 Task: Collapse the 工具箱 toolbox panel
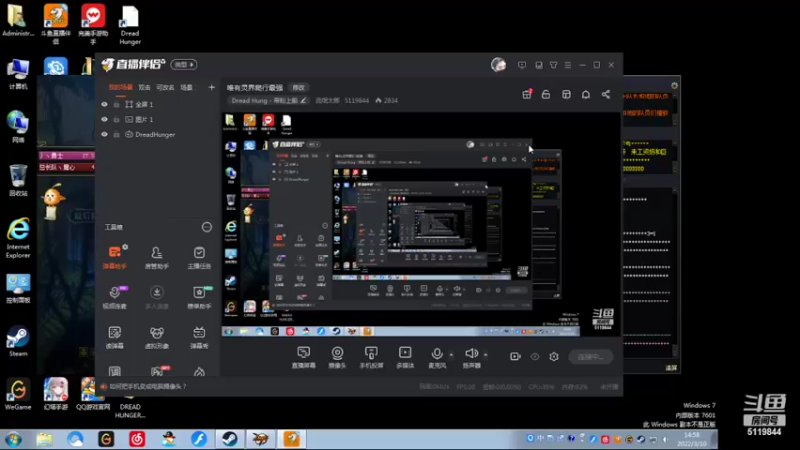[x=207, y=227]
